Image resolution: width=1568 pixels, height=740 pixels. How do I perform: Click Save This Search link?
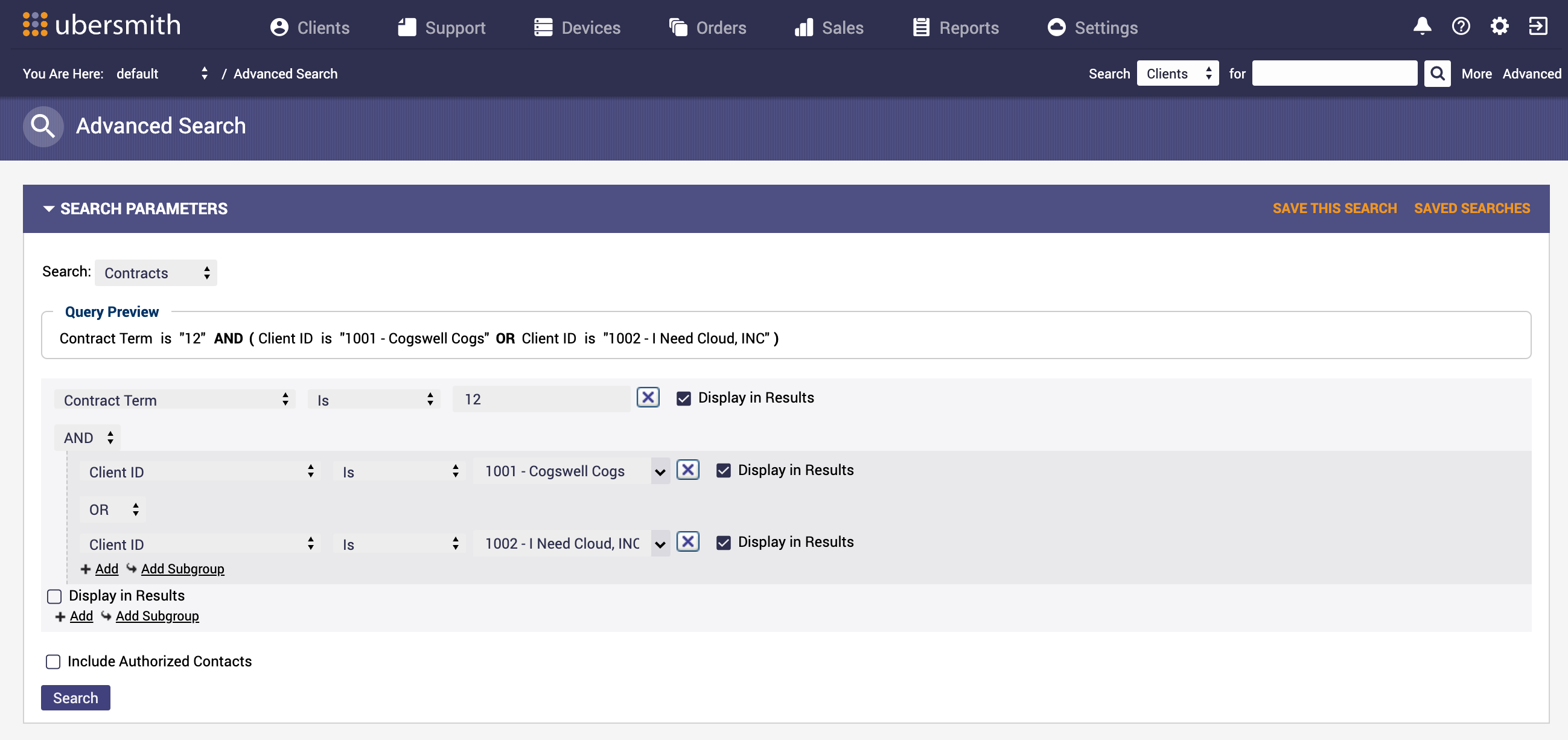coord(1334,208)
